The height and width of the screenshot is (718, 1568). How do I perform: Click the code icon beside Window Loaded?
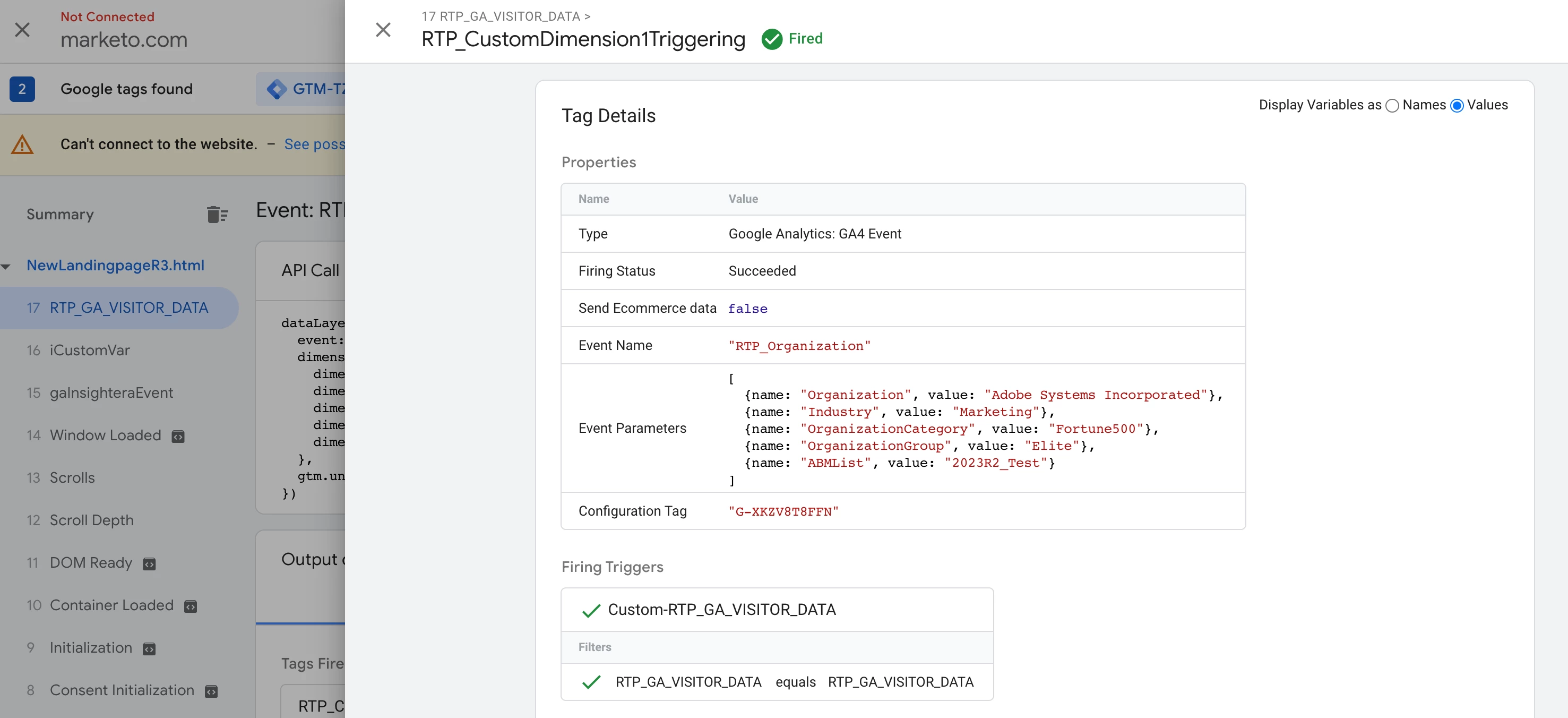tap(178, 436)
